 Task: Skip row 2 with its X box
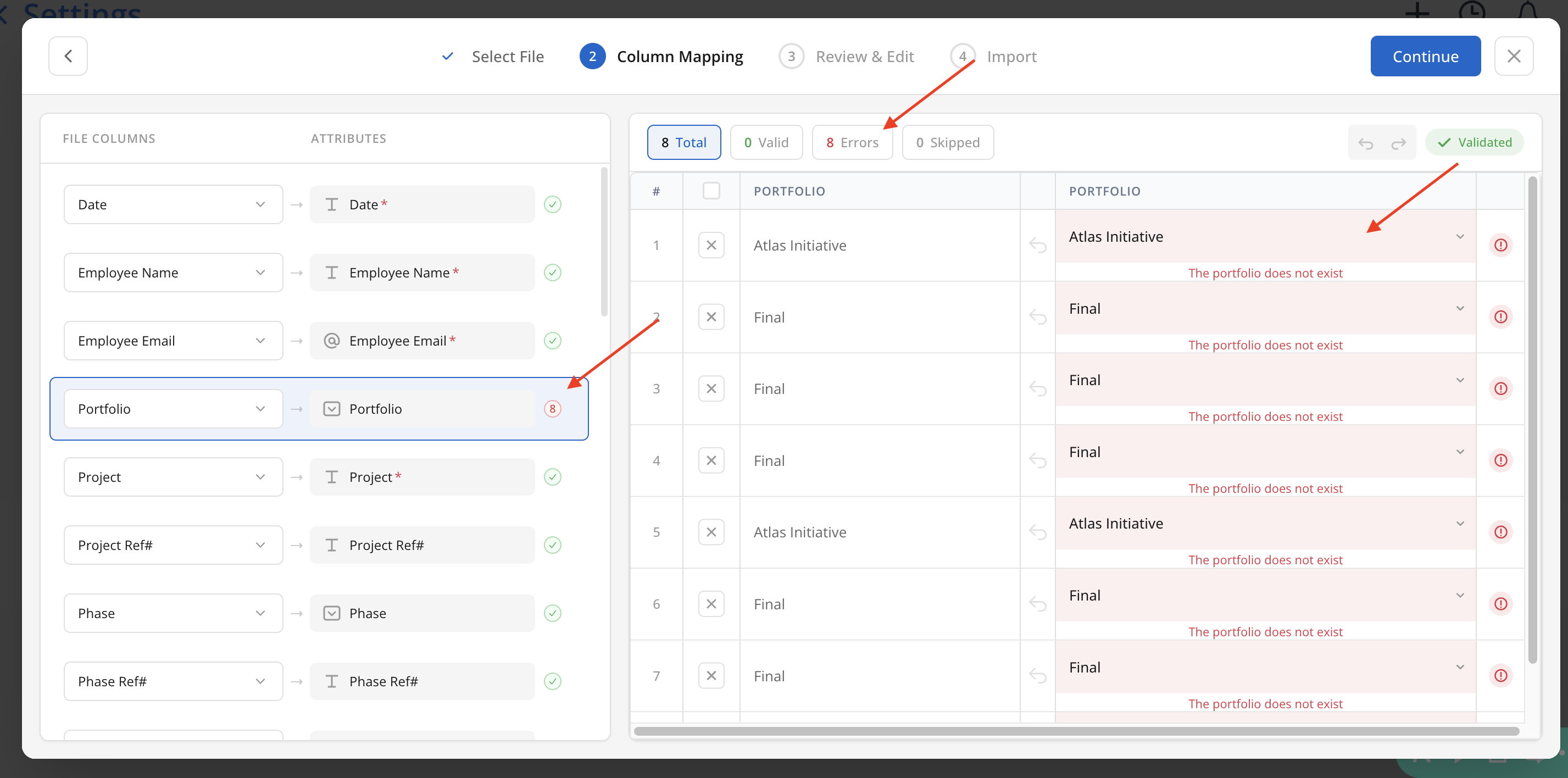tap(711, 317)
